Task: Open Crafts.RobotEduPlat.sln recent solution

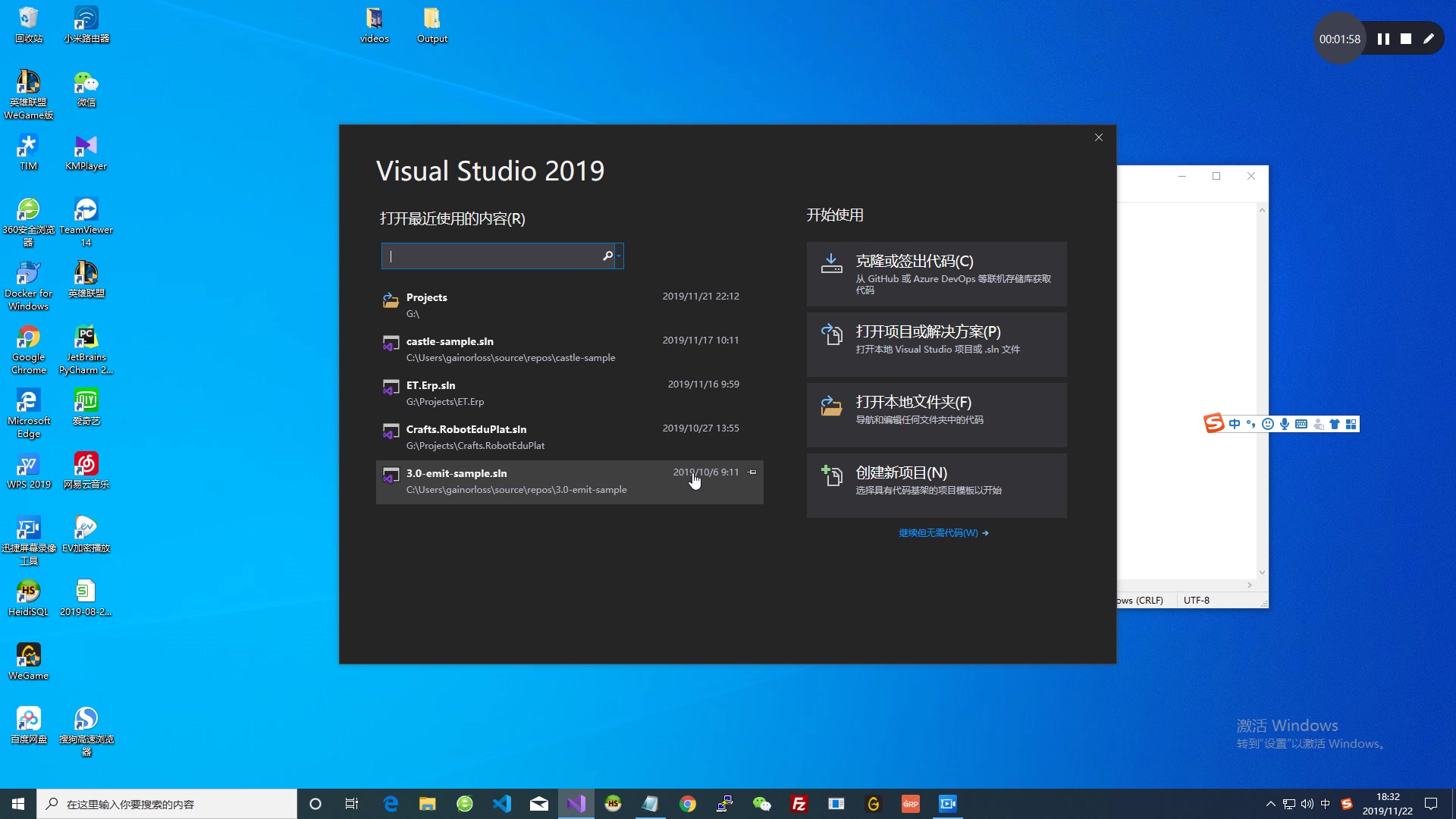Action: pyautogui.click(x=570, y=437)
